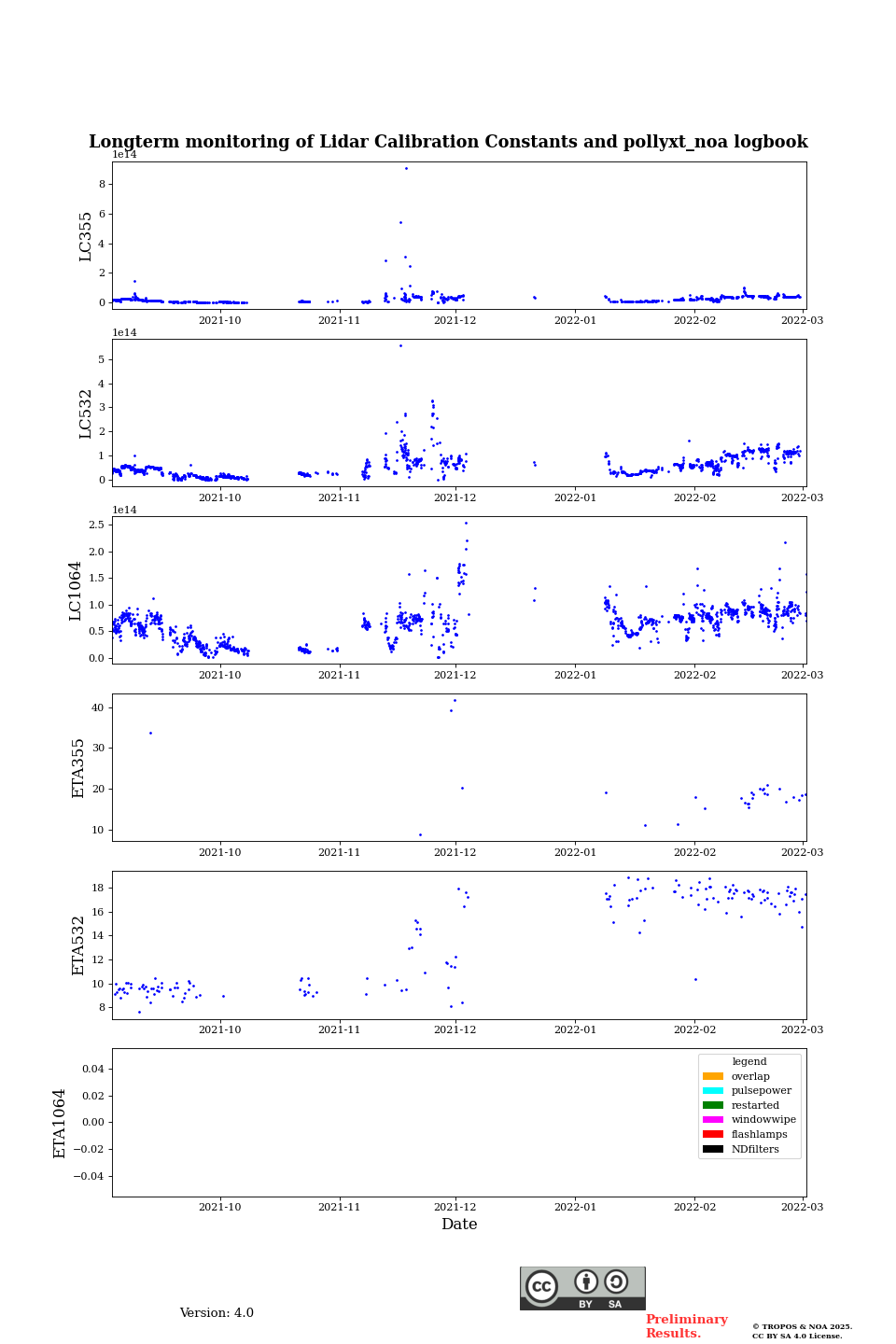Screen dimensions: 896x1344
Task: Select the 'windowwipe' legend label
Action: [763, 1120]
